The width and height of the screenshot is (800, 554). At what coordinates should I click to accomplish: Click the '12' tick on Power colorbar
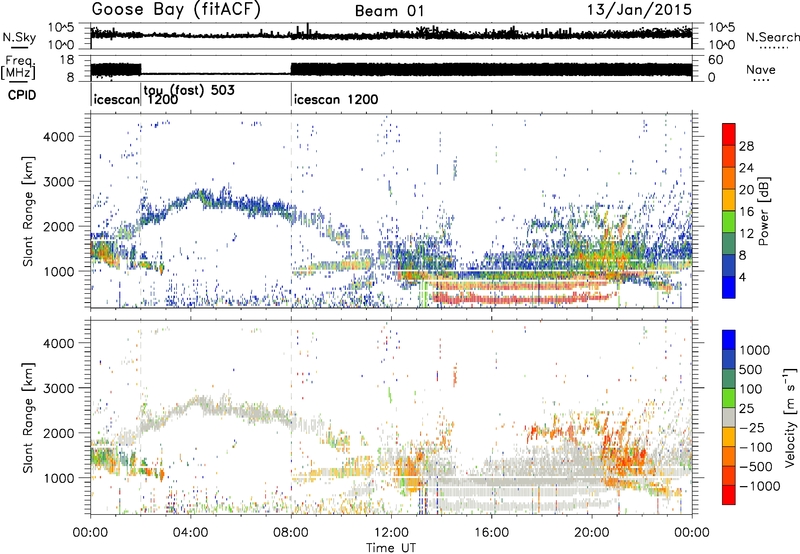[746, 234]
